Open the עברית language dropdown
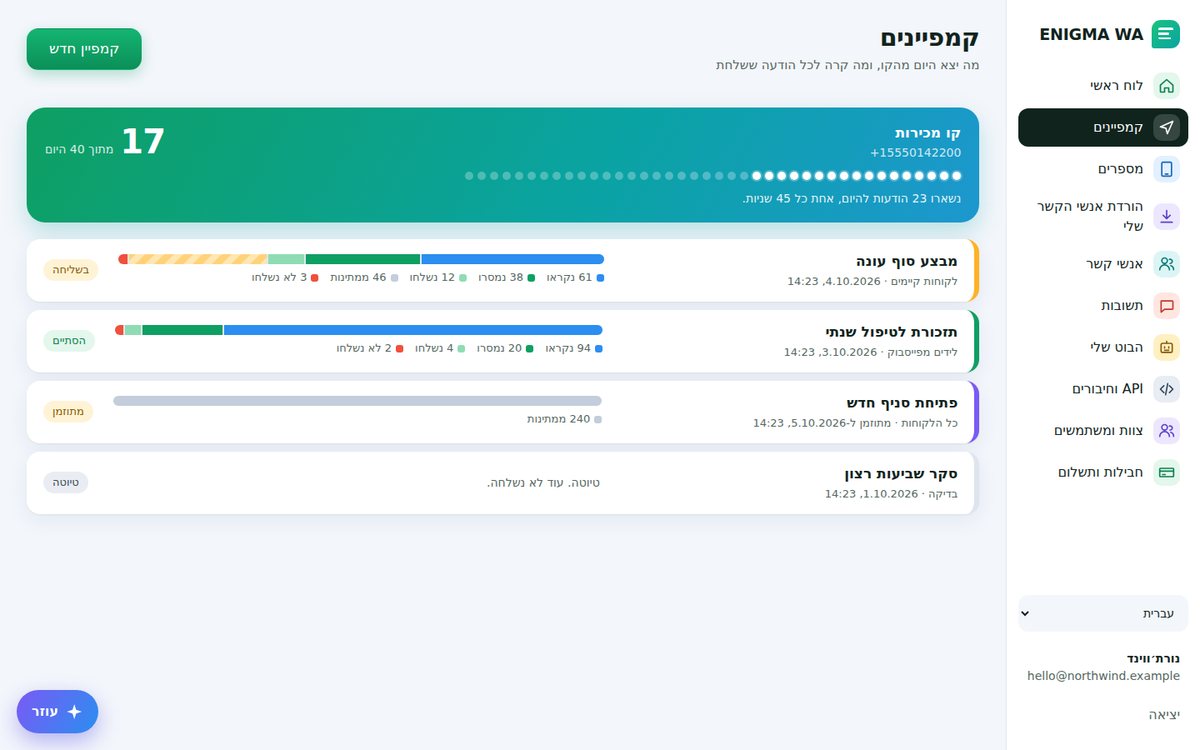 point(1103,613)
